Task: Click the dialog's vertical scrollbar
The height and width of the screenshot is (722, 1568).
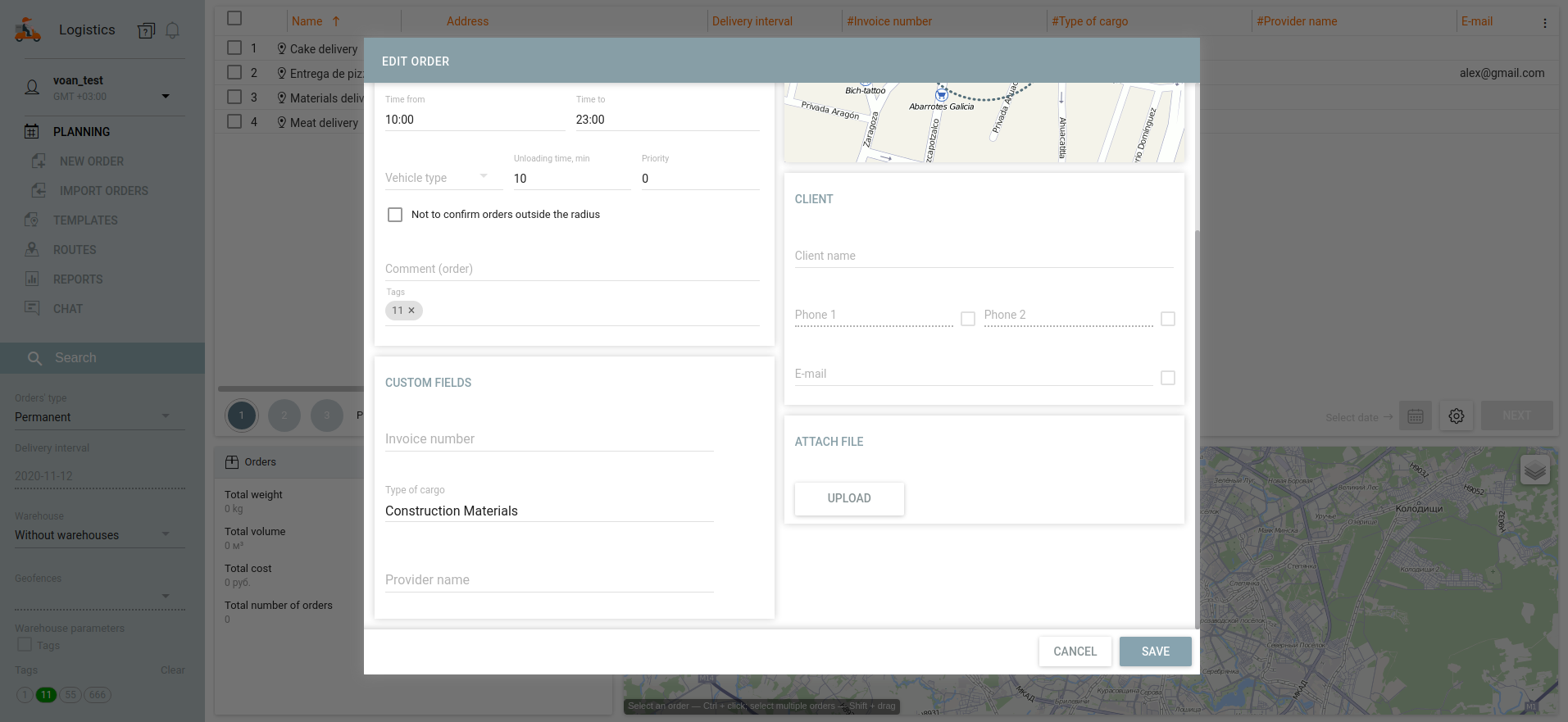Action: tap(1197, 410)
